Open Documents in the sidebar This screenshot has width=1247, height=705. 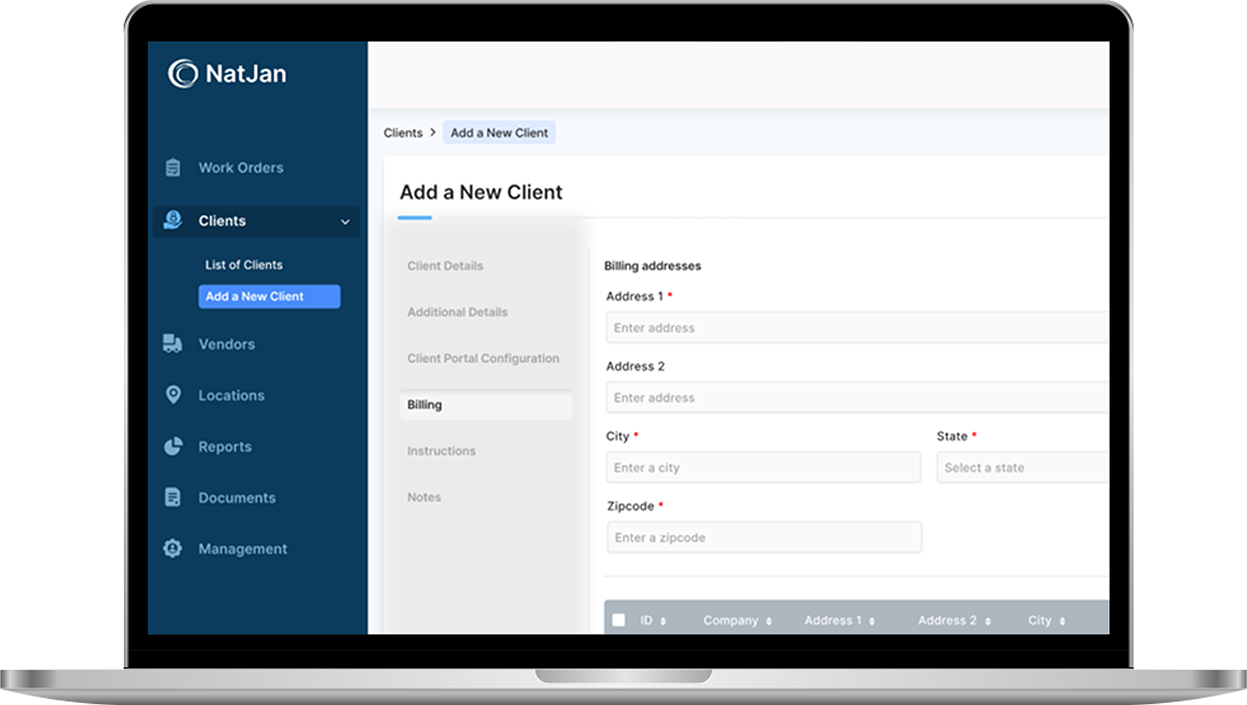point(237,497)
